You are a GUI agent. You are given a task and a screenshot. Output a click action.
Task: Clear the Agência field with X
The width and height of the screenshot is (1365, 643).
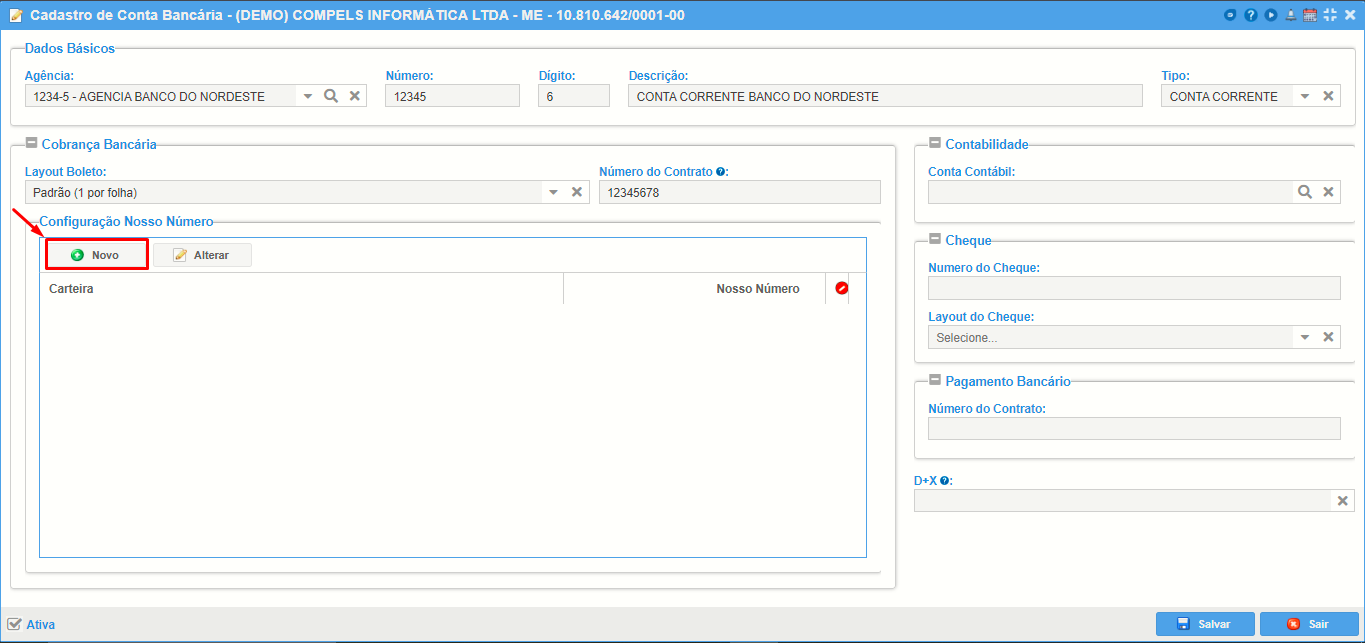(x=354, y=96)
